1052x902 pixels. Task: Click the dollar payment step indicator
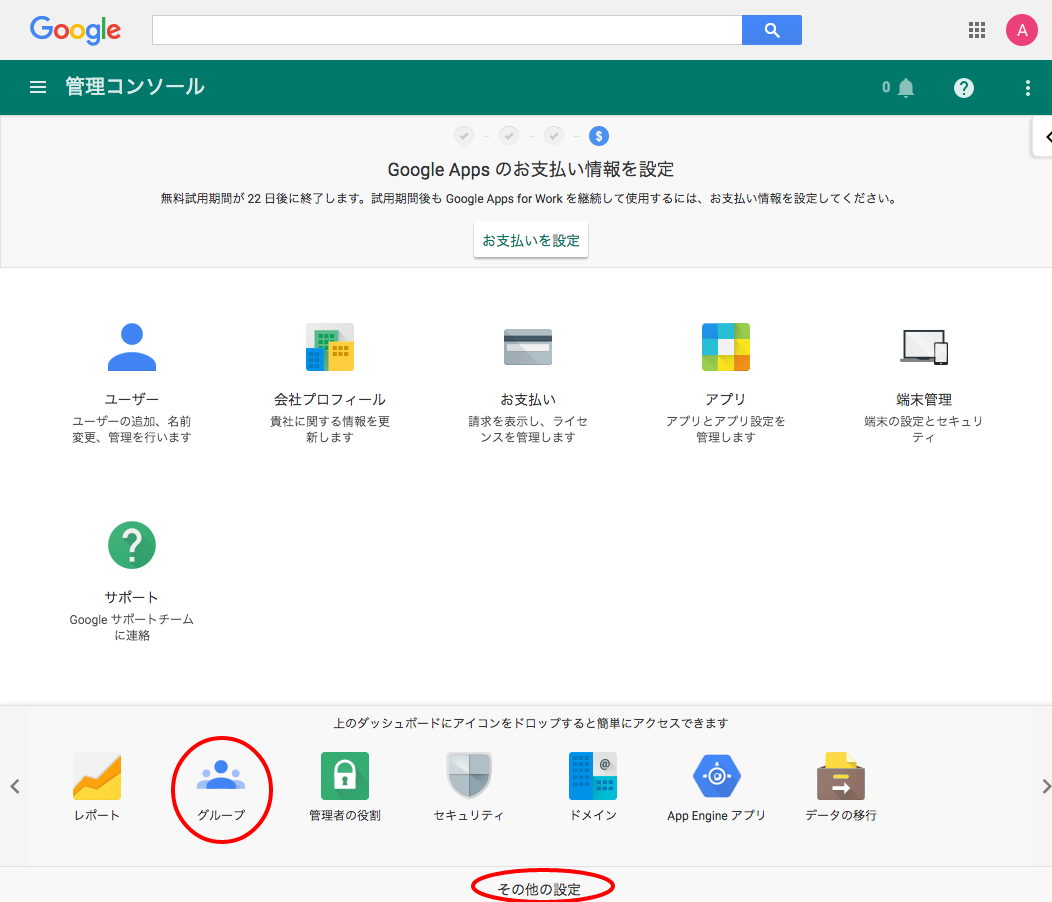click(598, 136)
